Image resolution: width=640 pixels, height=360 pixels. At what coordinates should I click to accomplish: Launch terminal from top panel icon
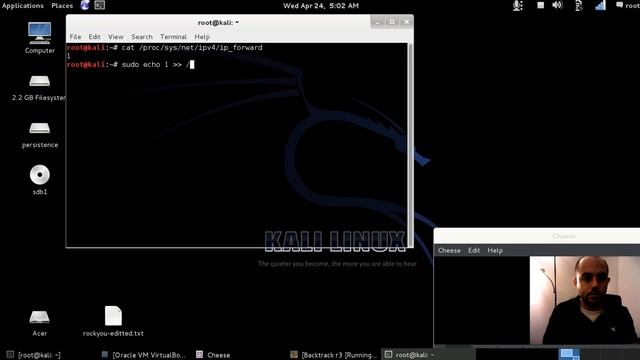(x=100, y=5)
